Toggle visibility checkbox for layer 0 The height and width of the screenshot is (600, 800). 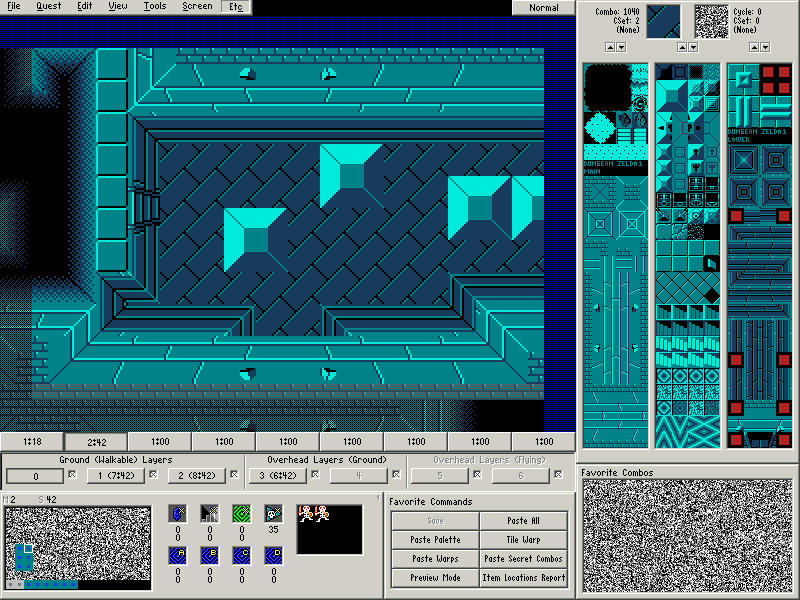tap(72, 474)
